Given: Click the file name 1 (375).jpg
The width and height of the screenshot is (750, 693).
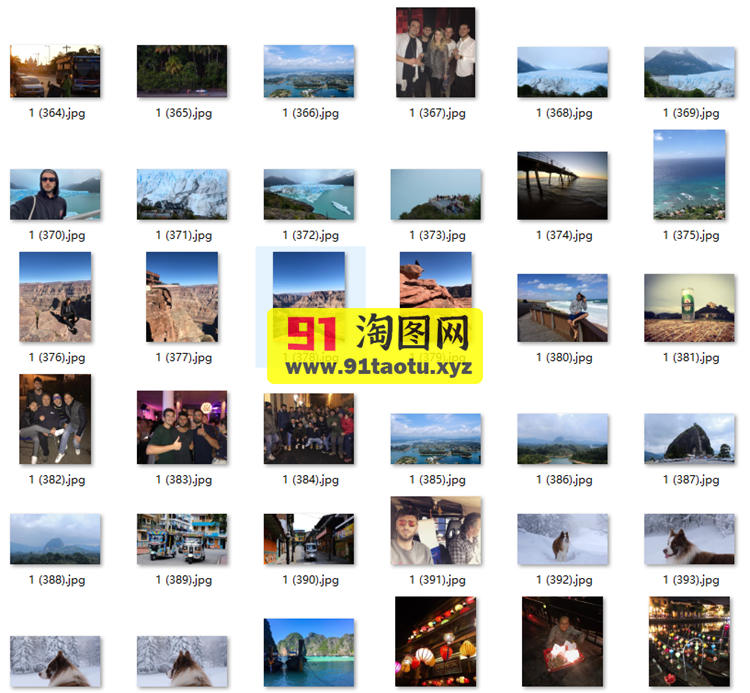Looking at the screenshot, I should pyautogui.click(x=691, y=235).
